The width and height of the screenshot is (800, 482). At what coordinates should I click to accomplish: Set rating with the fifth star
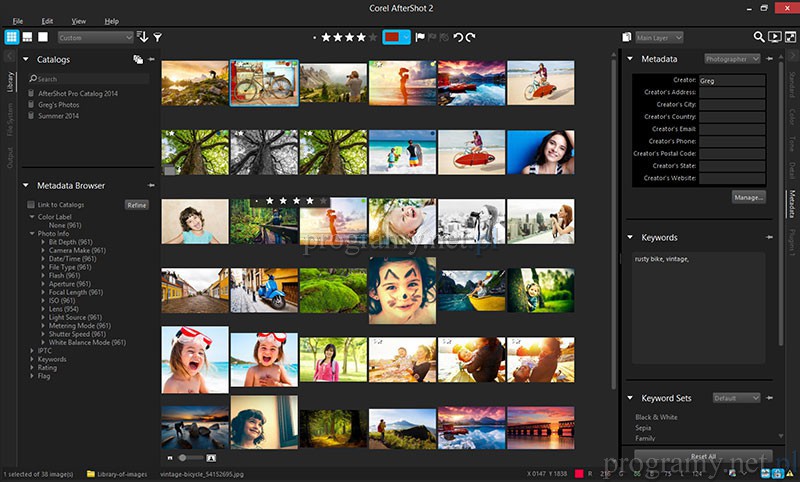point(373,37)
